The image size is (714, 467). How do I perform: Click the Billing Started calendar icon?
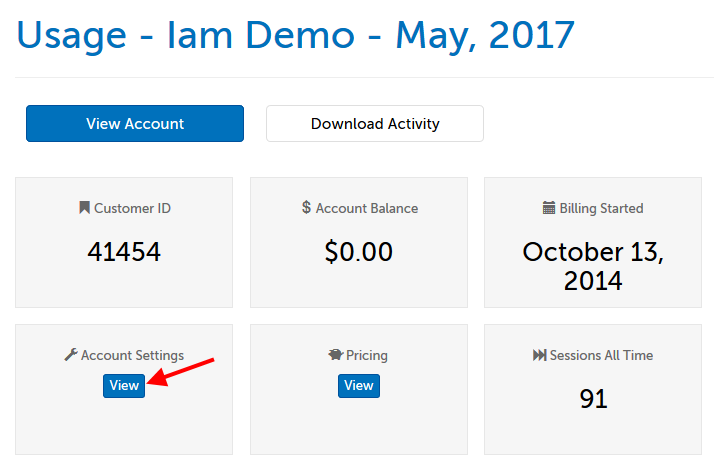(x=549, y=208)
